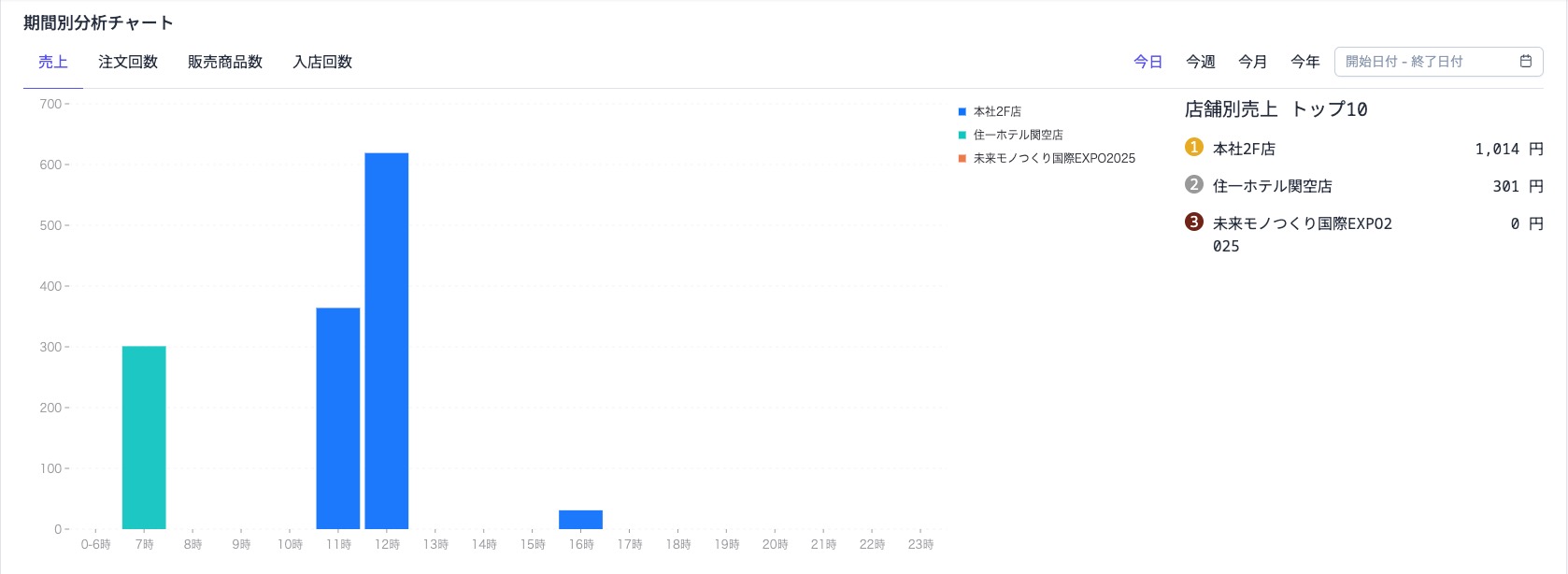Switch to the 売上 tab

tap(53, 63)
